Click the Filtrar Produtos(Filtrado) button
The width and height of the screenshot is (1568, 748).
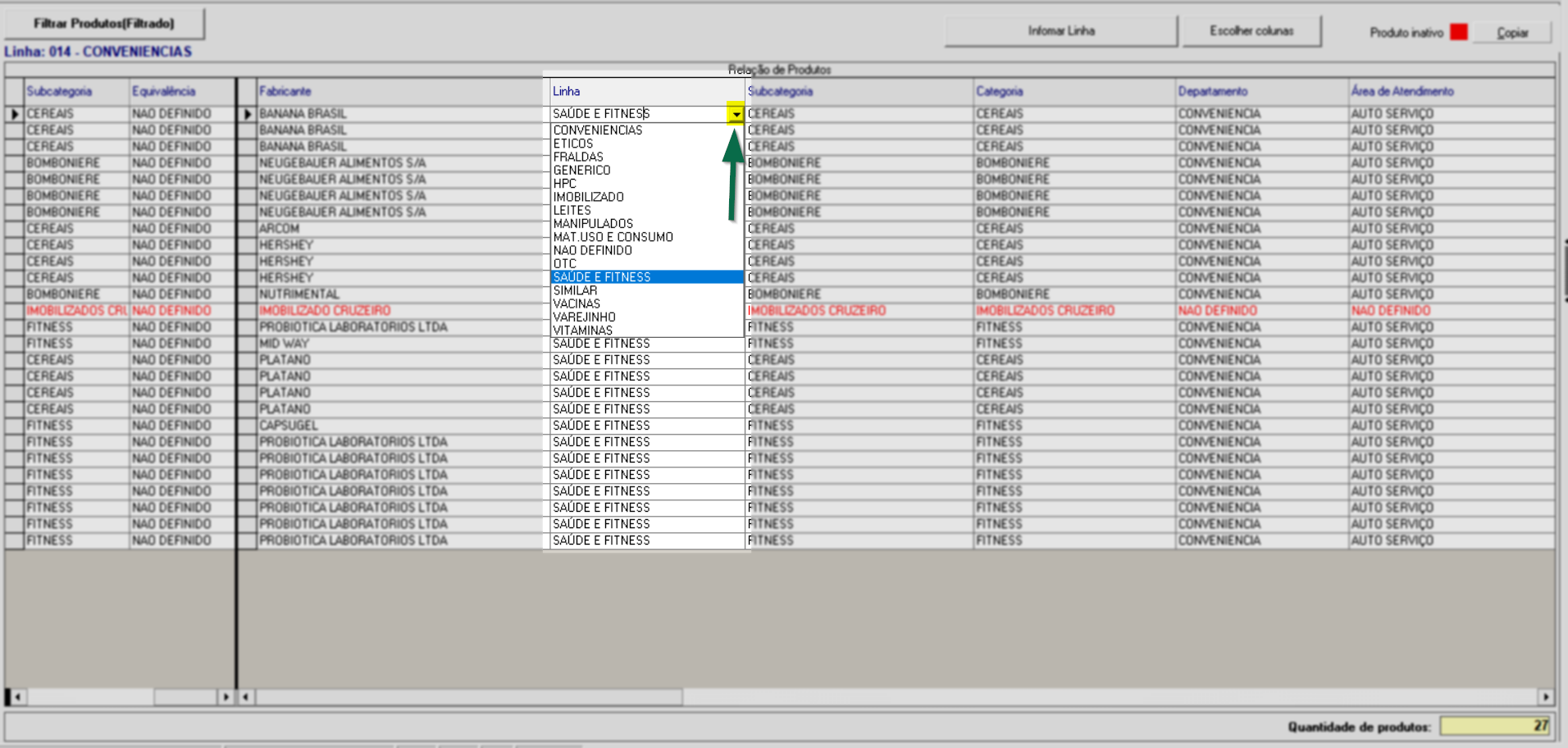[104, 24]
